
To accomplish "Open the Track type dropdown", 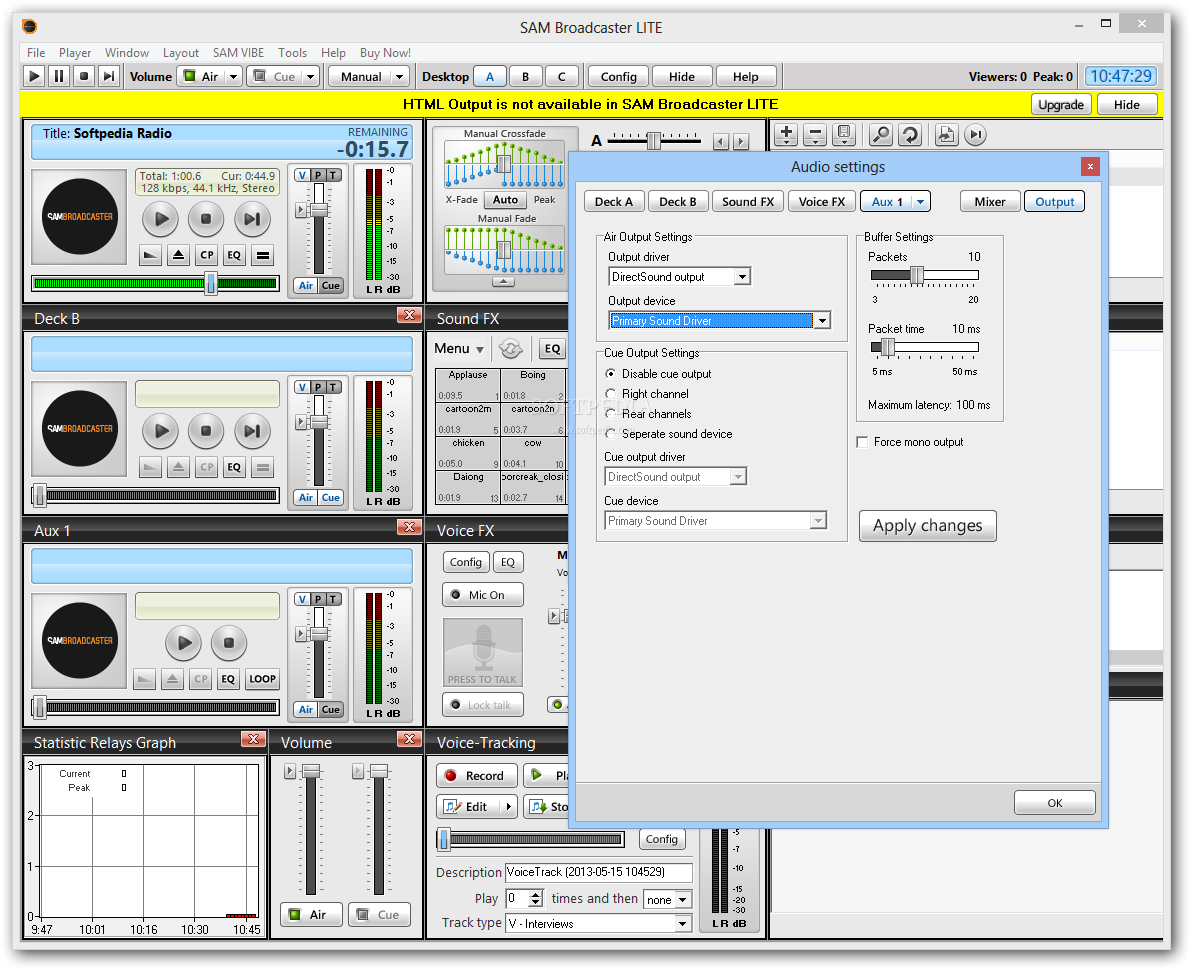I will click(683, 924).
